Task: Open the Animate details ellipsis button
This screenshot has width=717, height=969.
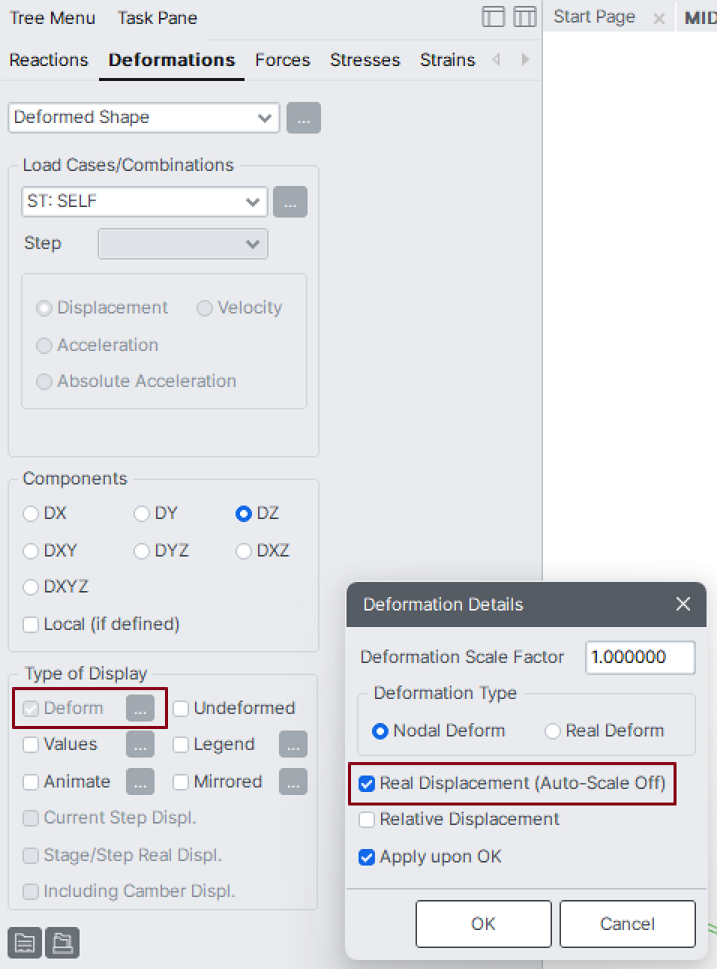Action: click(140, 782)
